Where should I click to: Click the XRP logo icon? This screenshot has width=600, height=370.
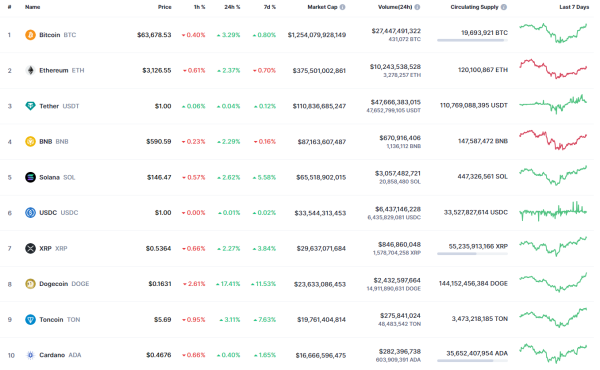coord(30,248)
